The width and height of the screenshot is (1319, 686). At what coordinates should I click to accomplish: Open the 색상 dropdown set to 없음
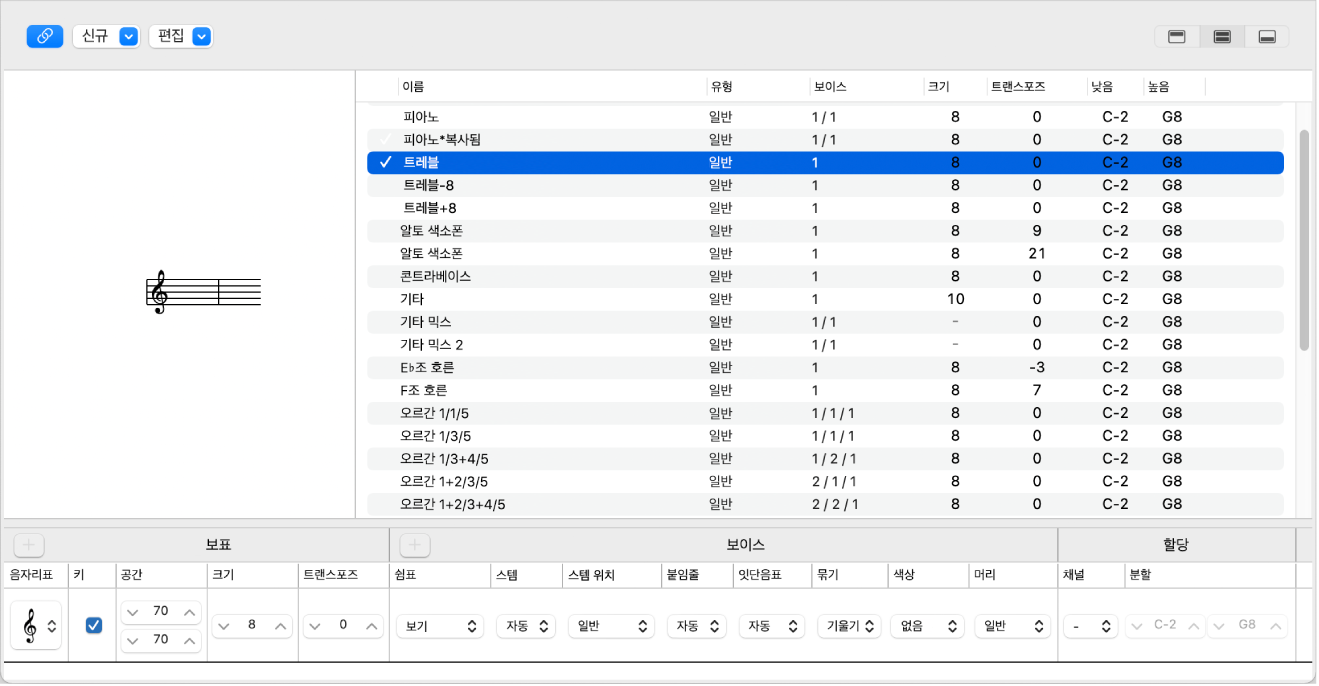click(927, 626)
